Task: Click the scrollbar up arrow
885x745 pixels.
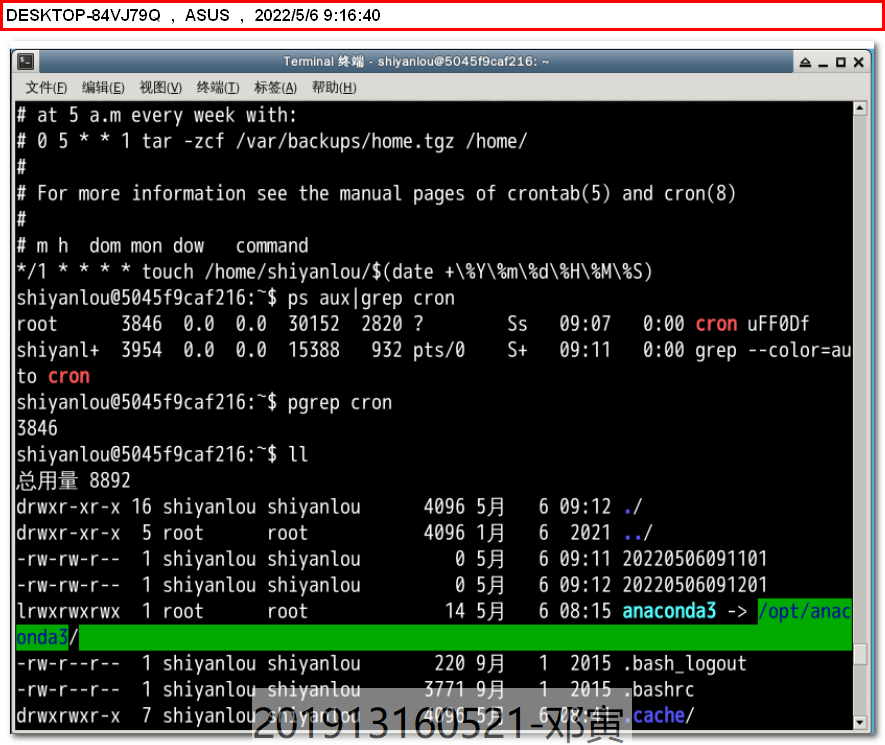Action: 860,108
